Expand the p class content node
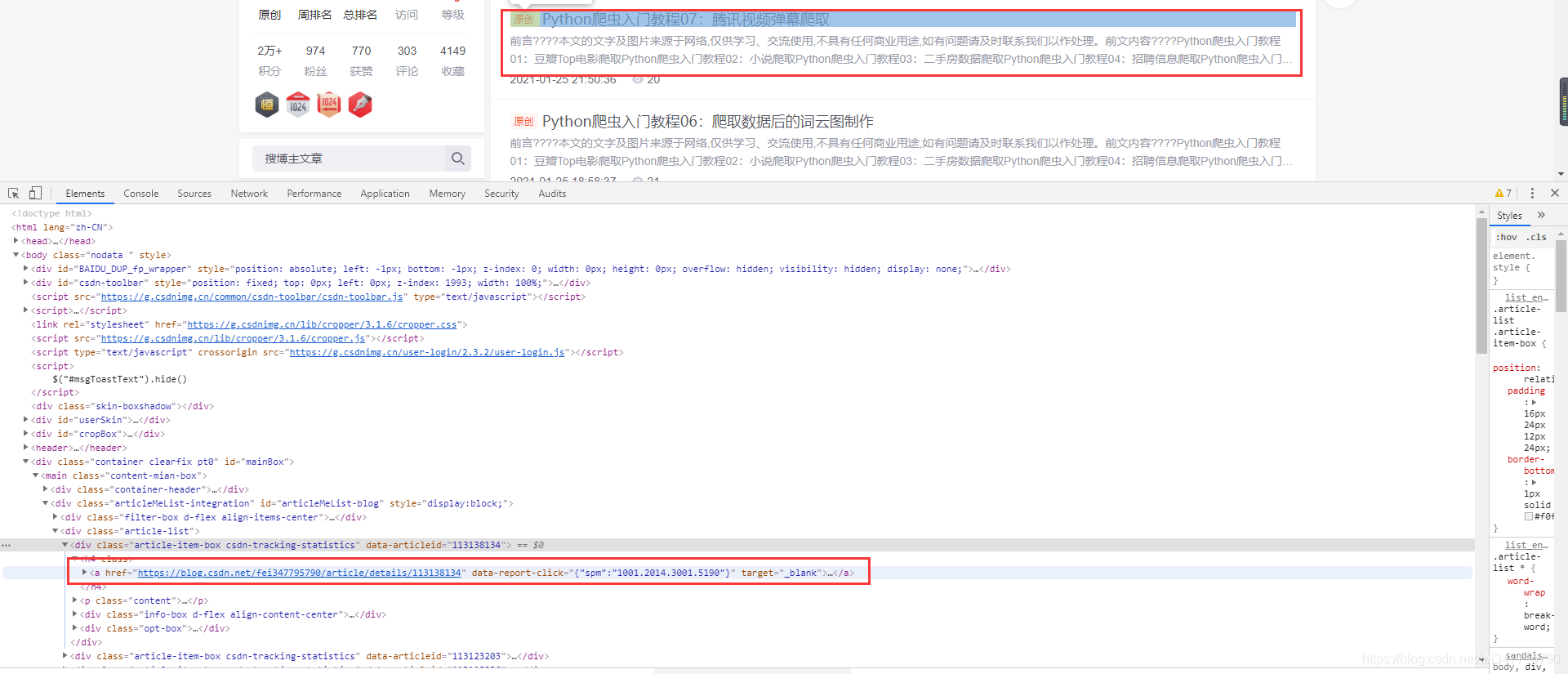This screenshot has width=1568, height=674. 75,600
